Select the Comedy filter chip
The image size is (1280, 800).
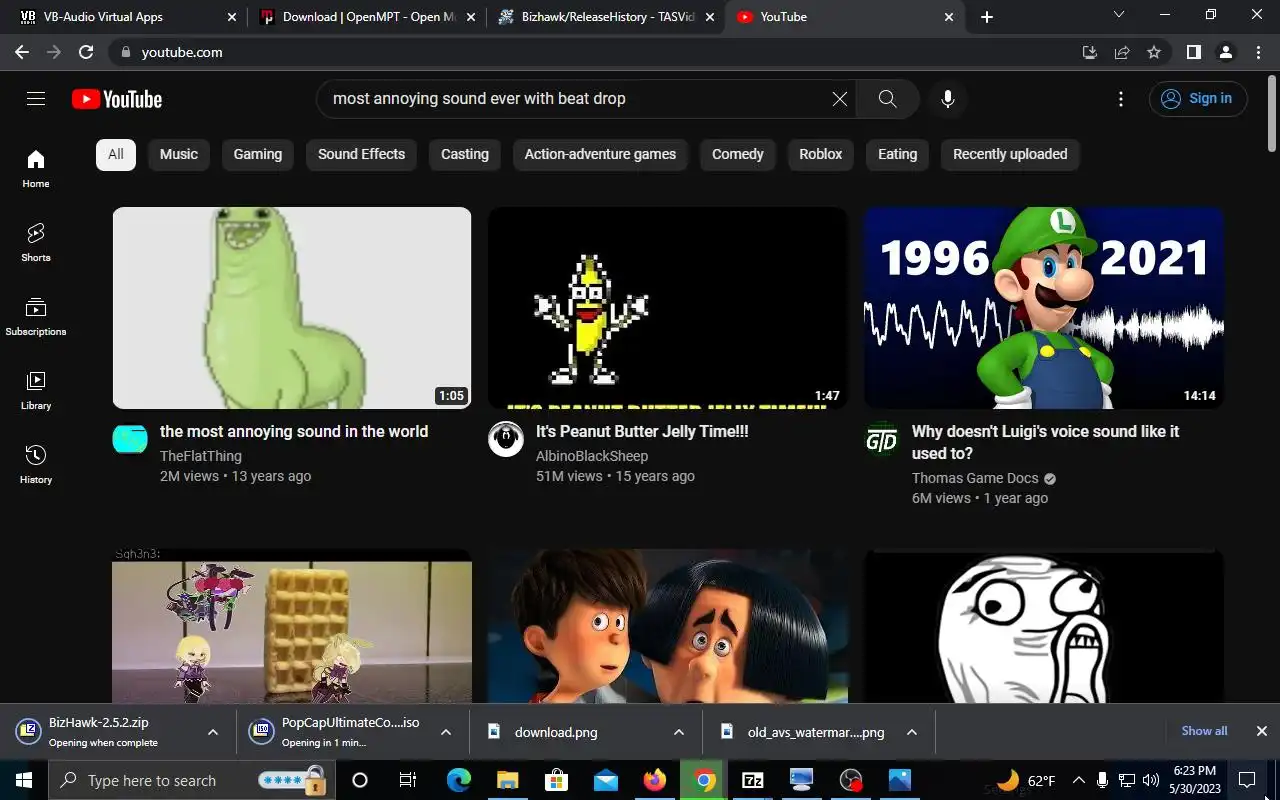click(x=738, y=154)
